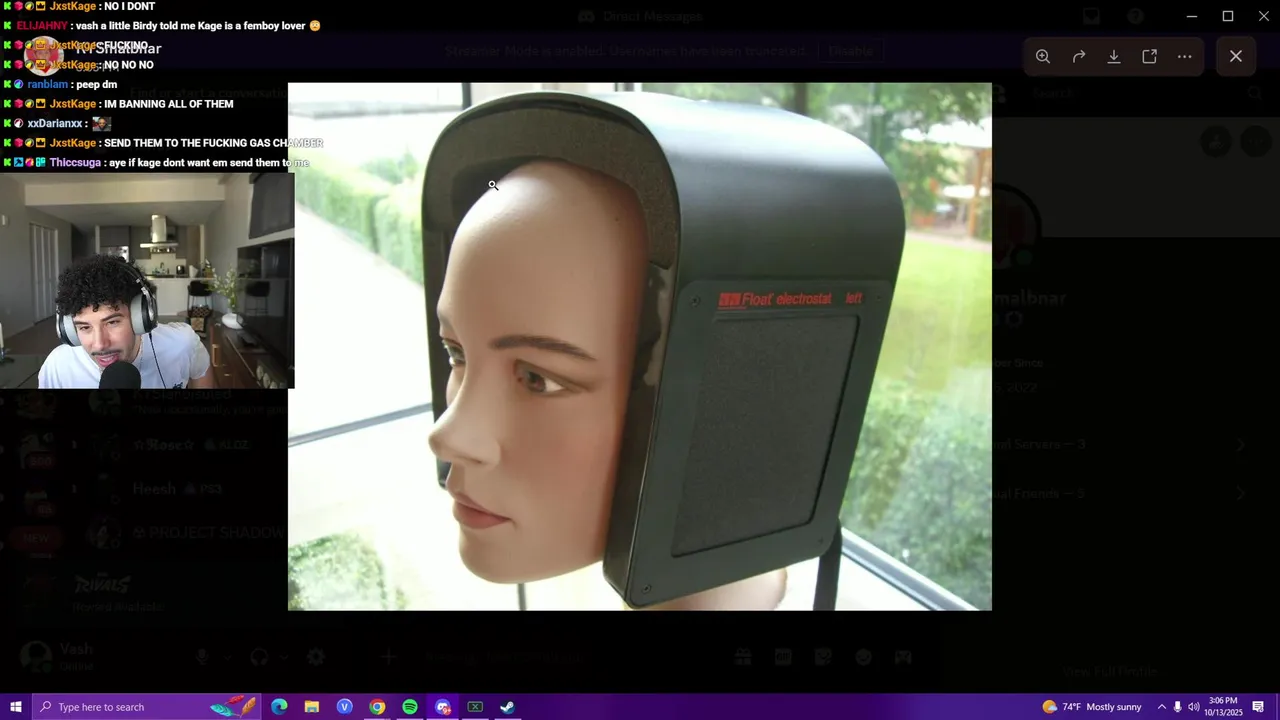Open the notification center icon
Viewport: 1280px width, 720px height.
(1258, 707)
